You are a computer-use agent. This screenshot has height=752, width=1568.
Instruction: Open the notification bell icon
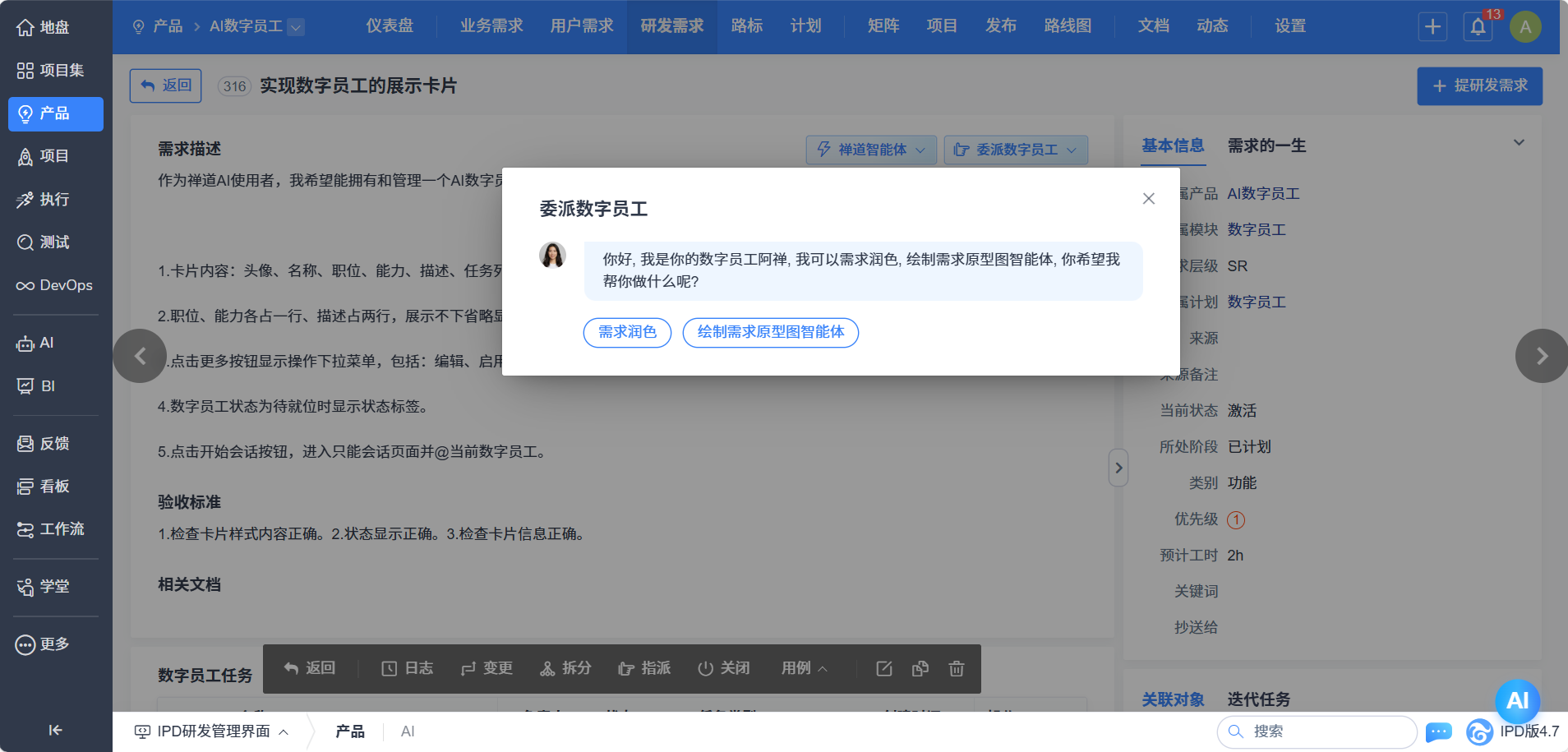pyautogui.click(x=1478, y=26)
